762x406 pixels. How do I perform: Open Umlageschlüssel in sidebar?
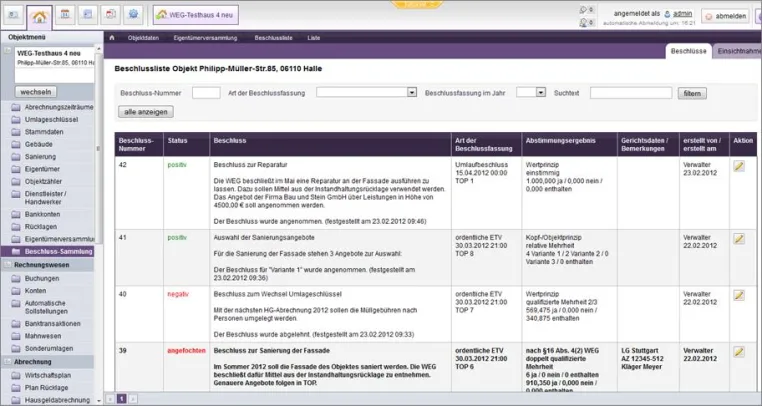click(x=52, y=120)
